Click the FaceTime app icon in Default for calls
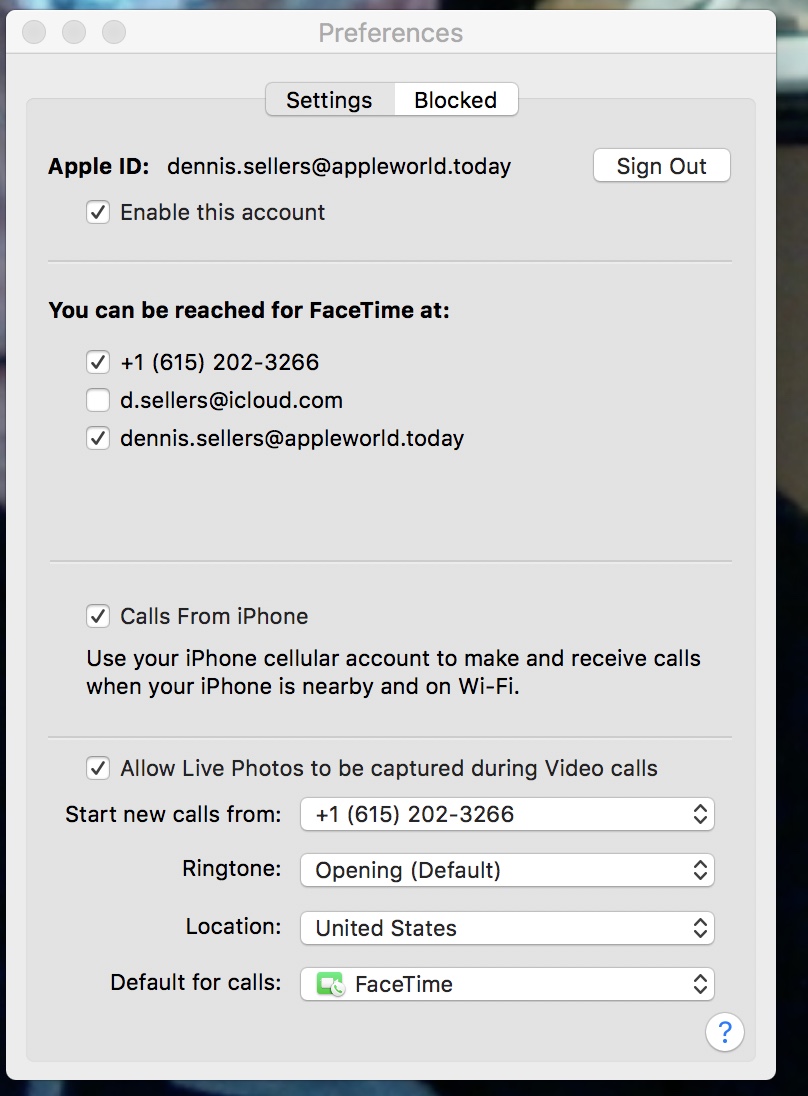 coord(331,984)
